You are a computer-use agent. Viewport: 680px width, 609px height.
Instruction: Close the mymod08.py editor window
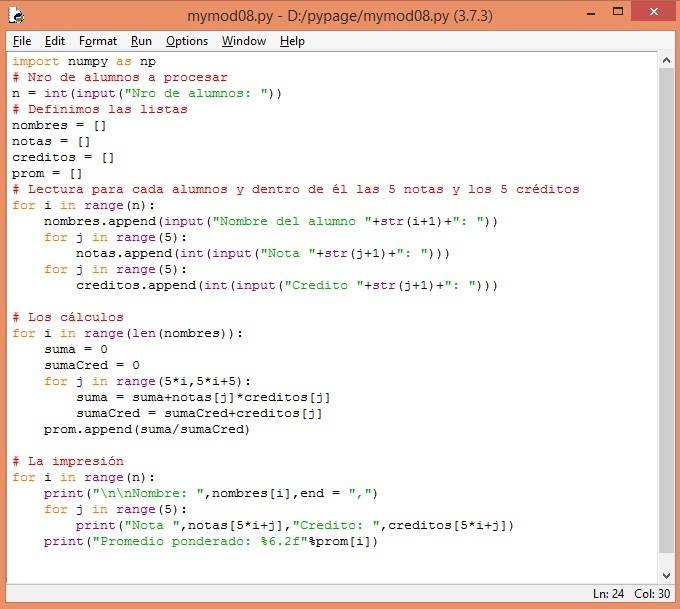(654, 12)
